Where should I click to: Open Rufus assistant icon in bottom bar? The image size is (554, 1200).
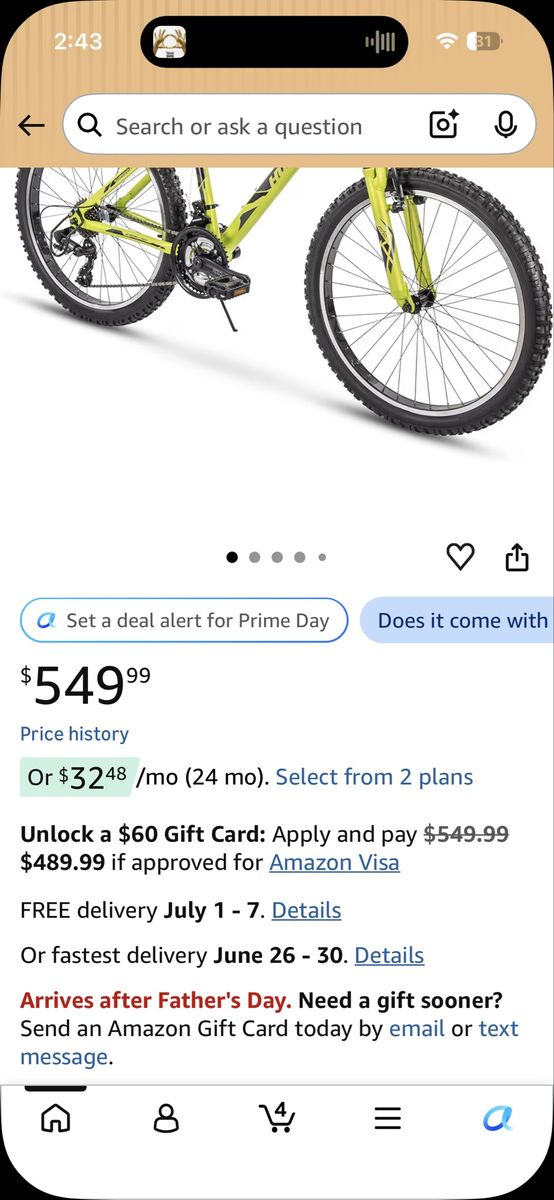(497, 1118)
